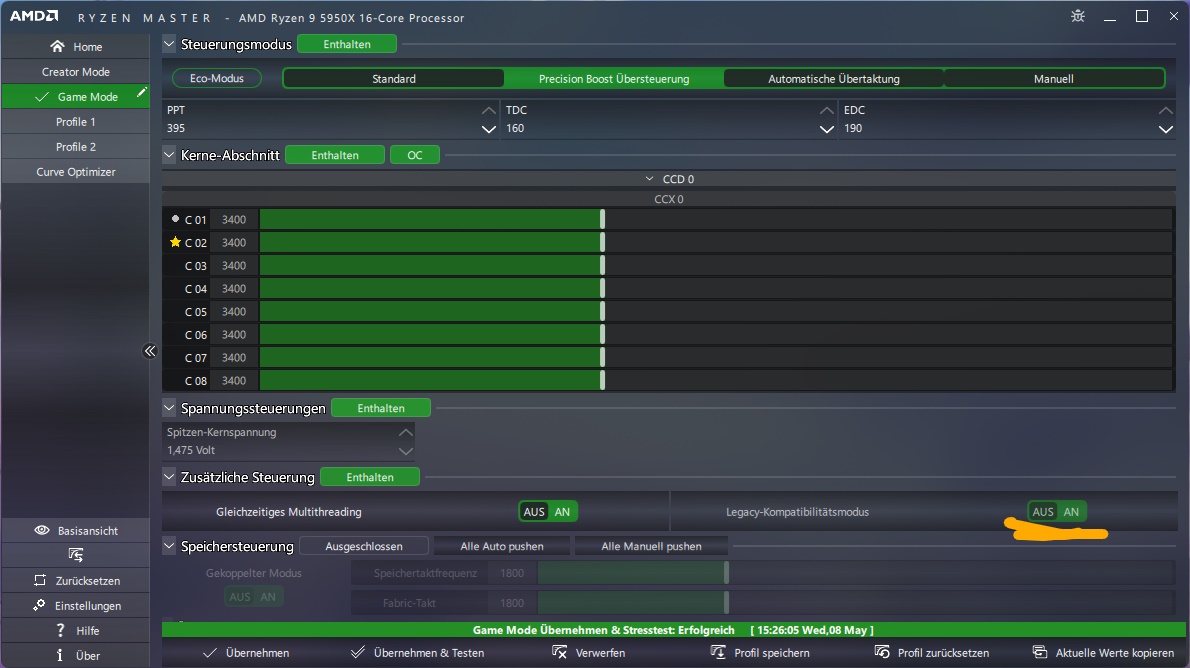Select Manuell control mode
This screenshot has width=1190, height=668.
tap(1053, 78)
